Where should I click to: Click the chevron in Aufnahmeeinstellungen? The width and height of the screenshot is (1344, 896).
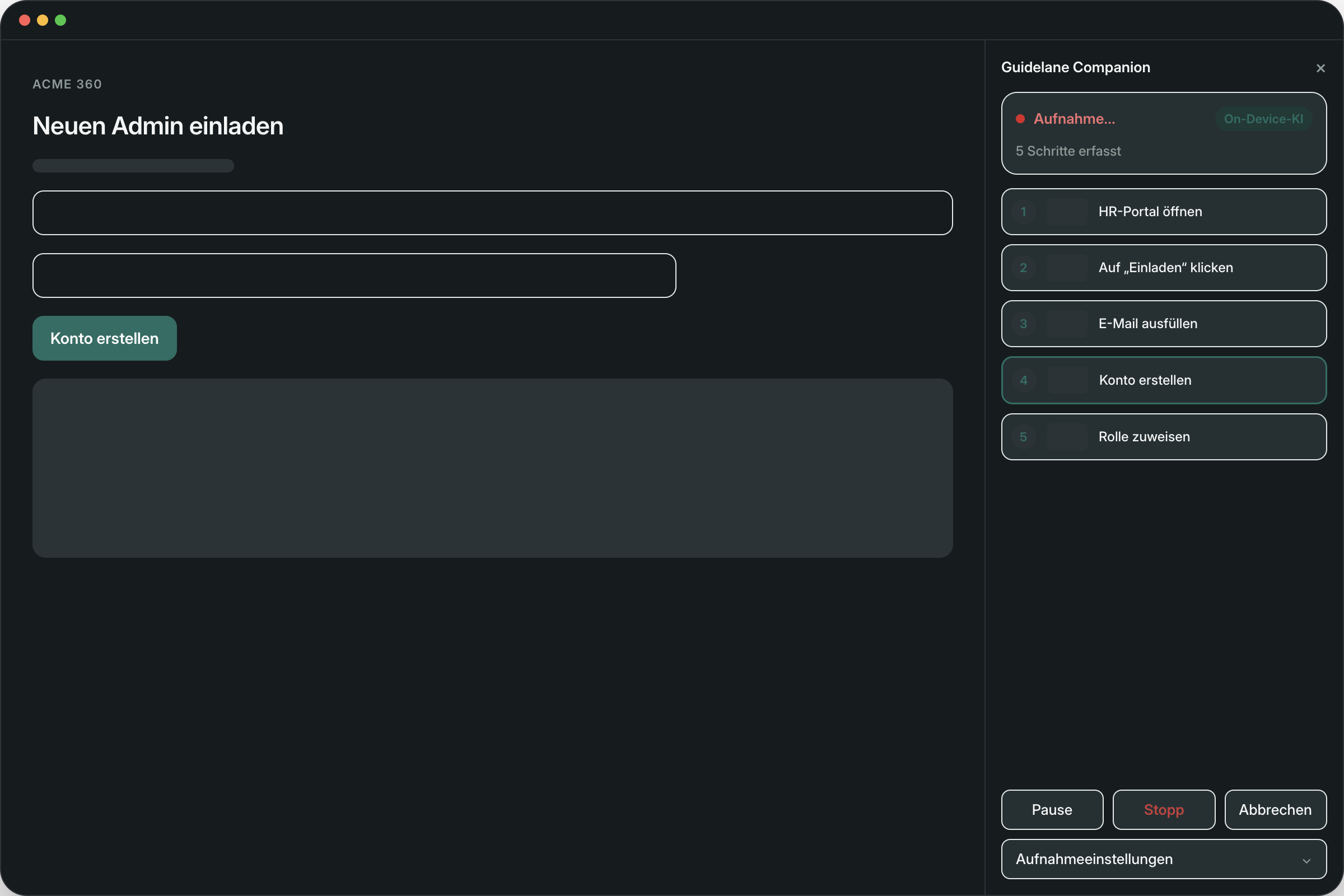tap(1306, 861)
